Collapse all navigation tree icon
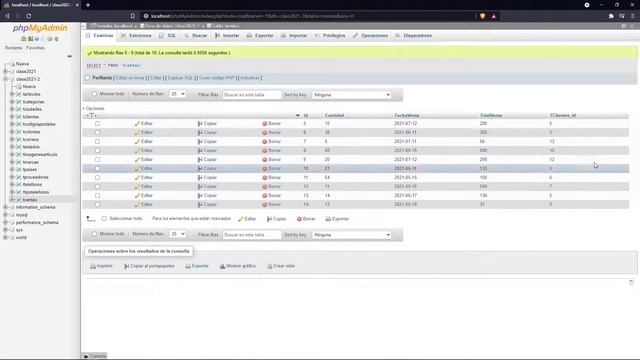640x360 pixels. 69,56
